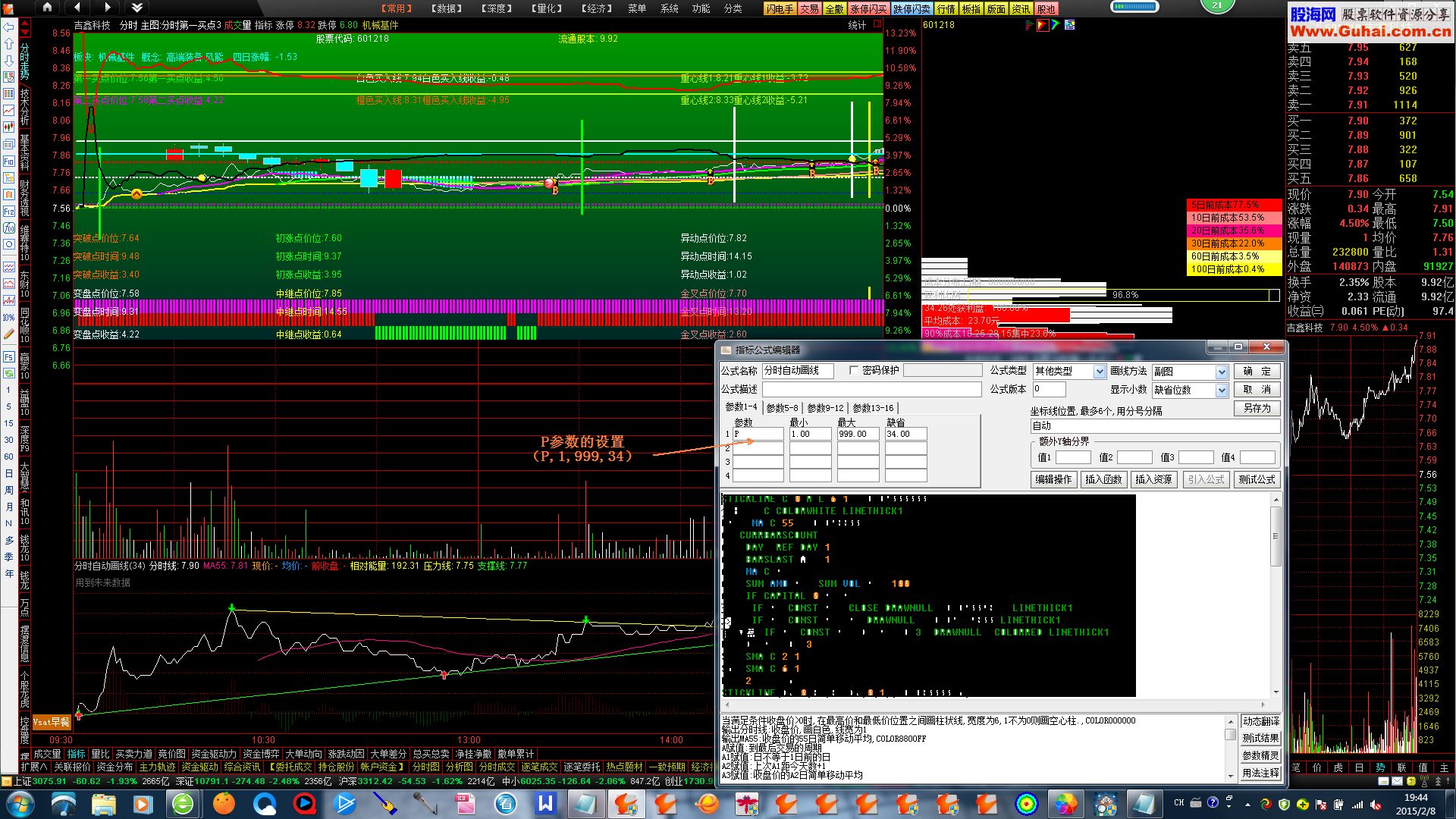
Task: Open the microphone taskbar icon
Action: 425,804
